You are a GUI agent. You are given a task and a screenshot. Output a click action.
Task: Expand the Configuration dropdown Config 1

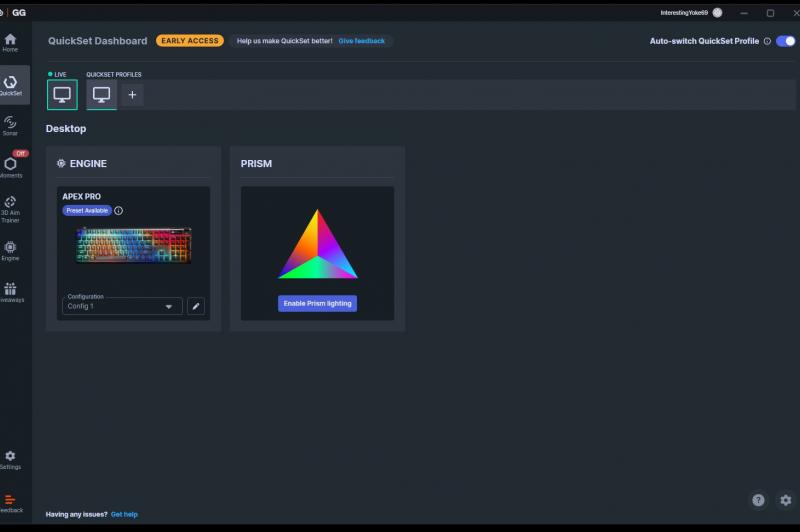pyautogui.click(x=122, y=306)
